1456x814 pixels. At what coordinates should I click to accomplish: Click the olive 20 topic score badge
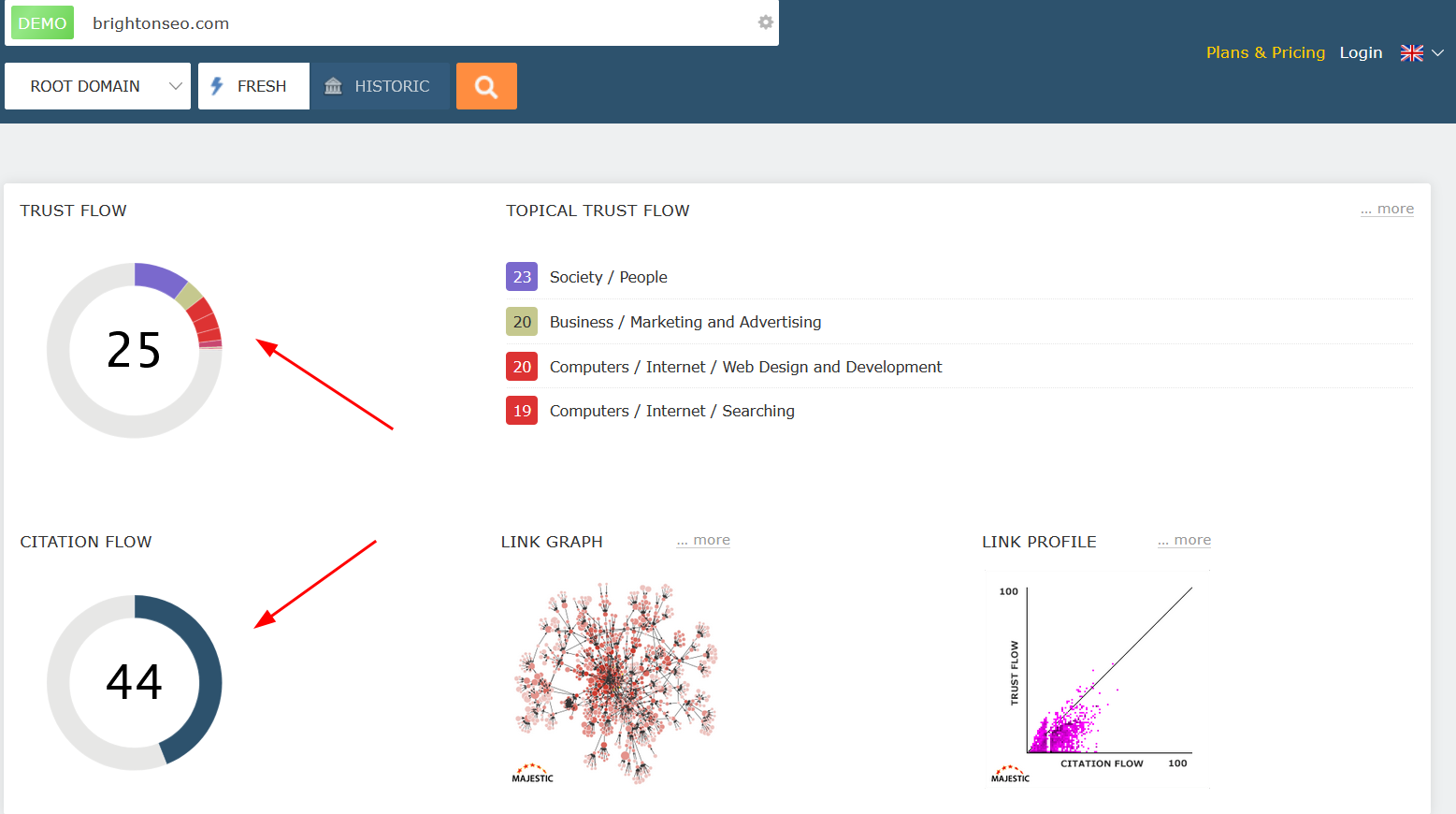pyautogui.click(x=522, y=322)
